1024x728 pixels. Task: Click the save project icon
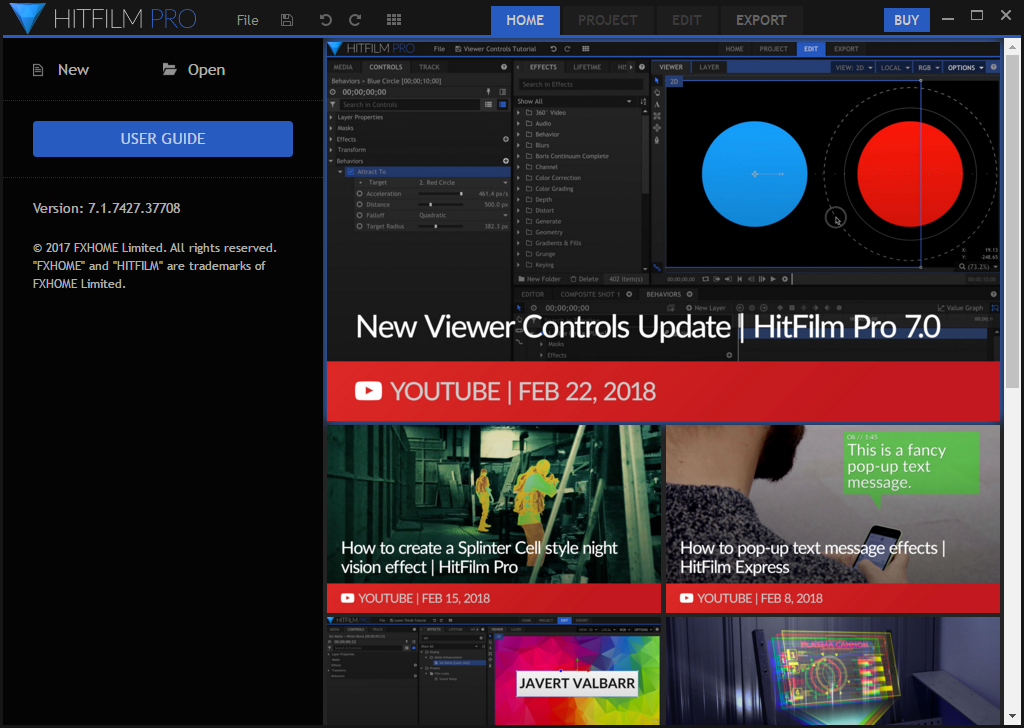[288, 20]
